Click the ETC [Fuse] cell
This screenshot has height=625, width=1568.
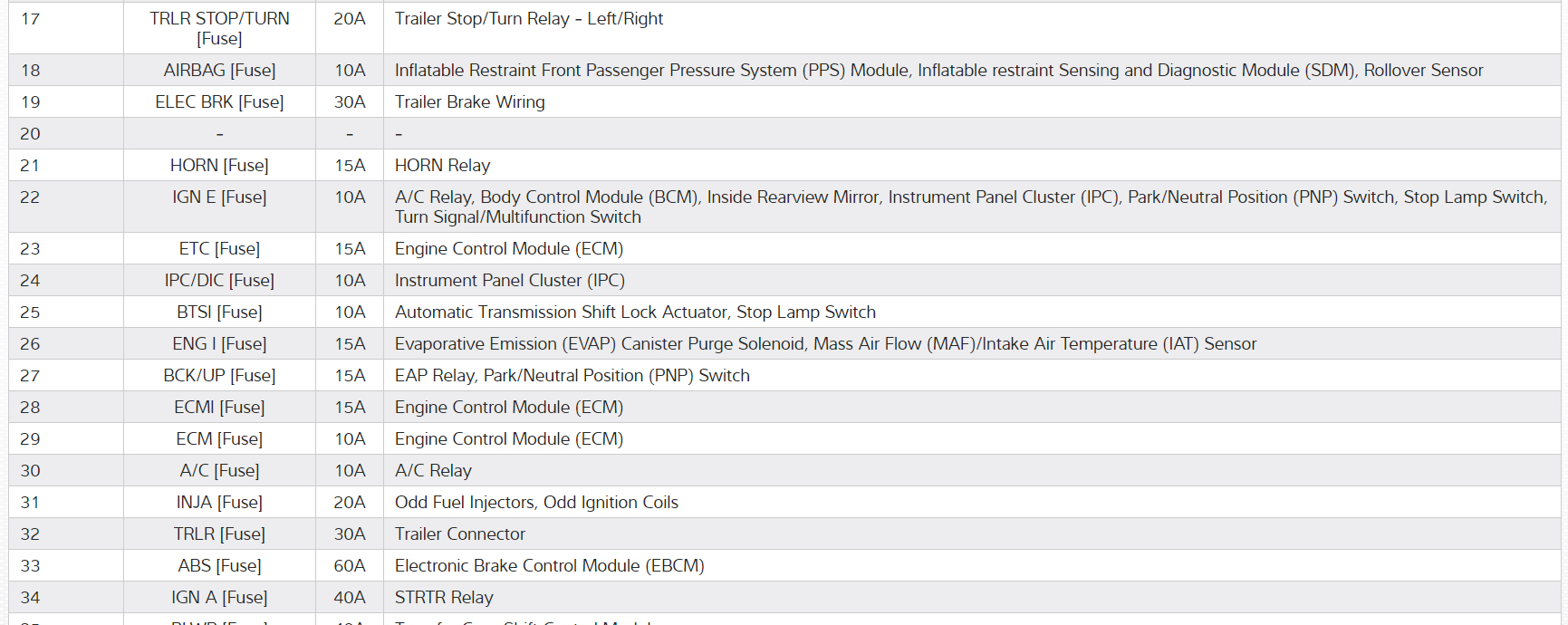(x=219, y=249)
